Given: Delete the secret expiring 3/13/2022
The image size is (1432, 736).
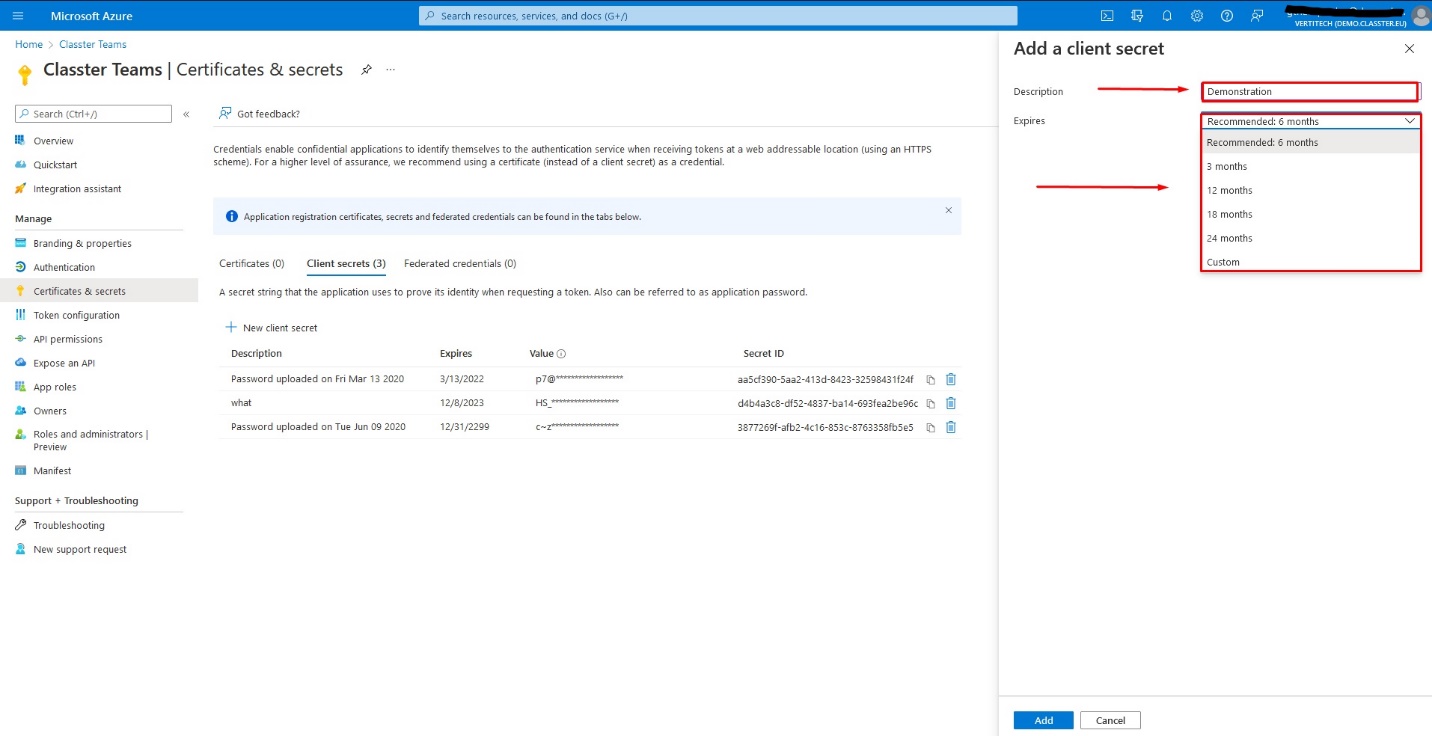Looking at the screenshot, I should 951,379.
